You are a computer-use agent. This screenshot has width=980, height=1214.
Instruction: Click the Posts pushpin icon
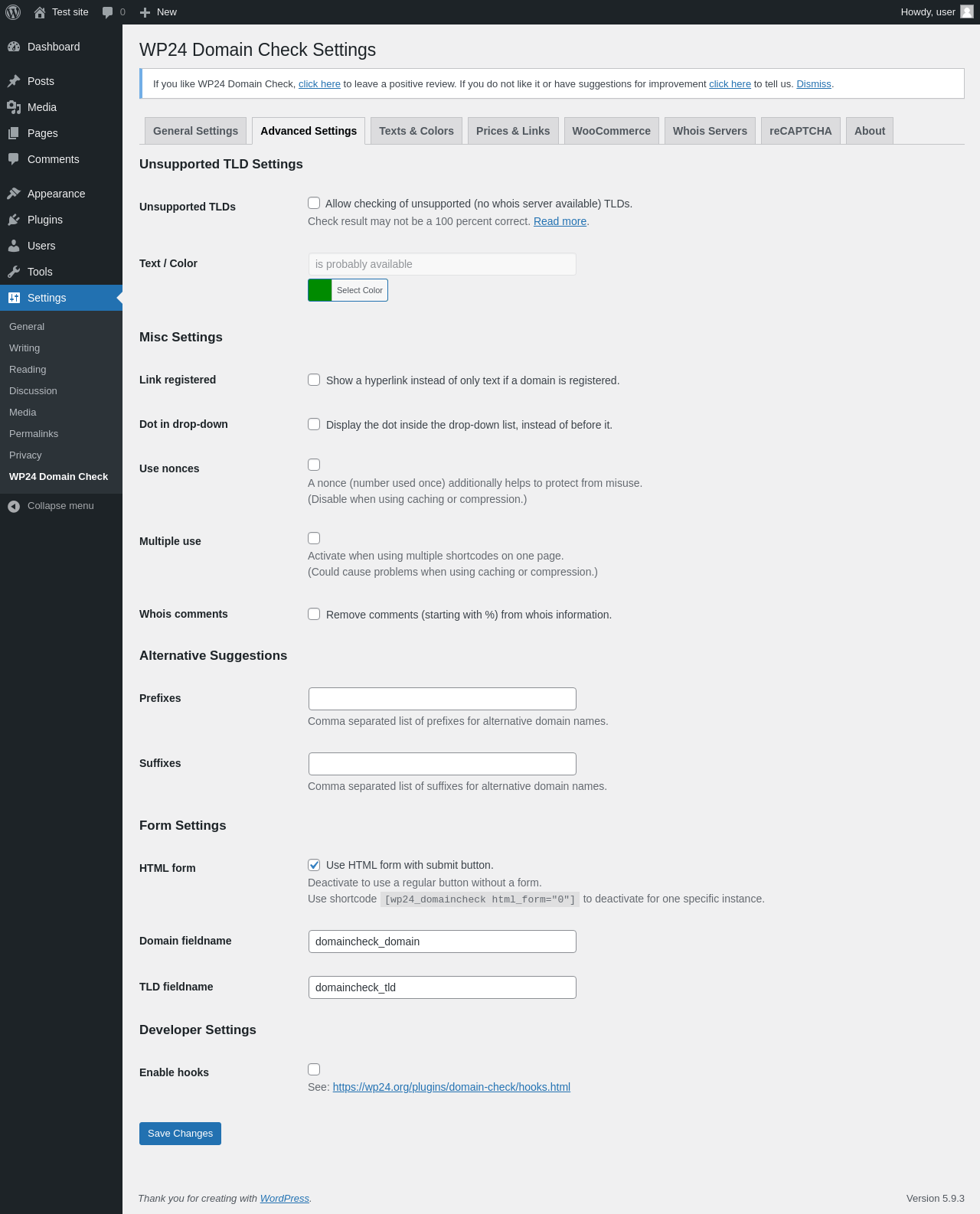[14, 81]
